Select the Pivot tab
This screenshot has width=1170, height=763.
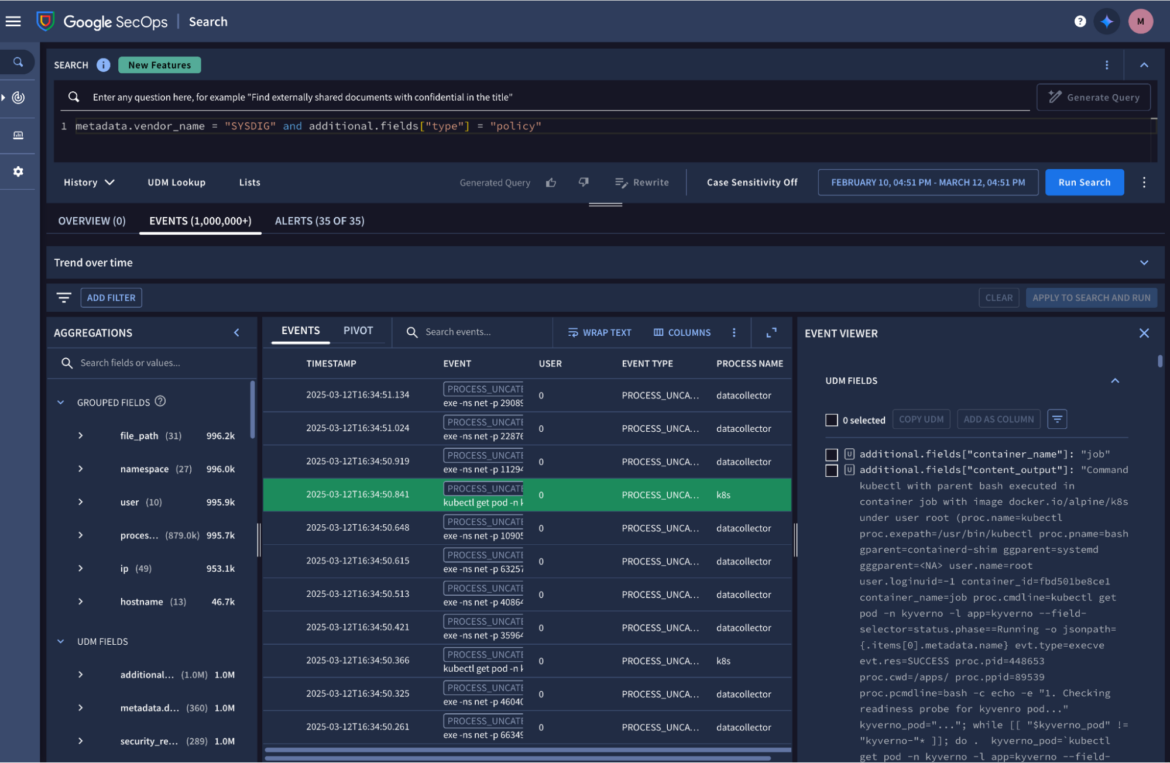[357, 330]
